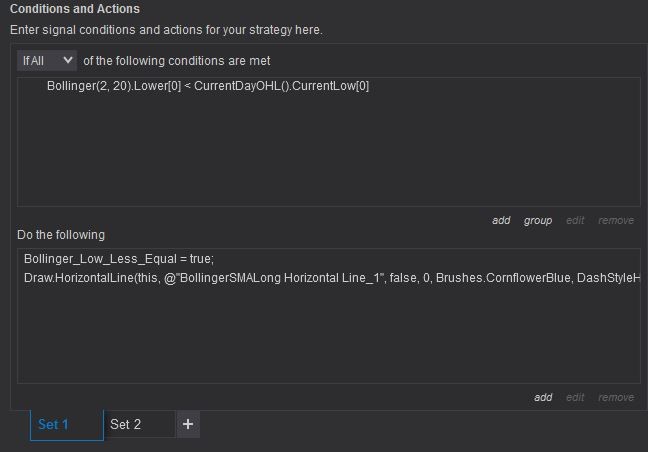This screenshot has width=648, height=452.
Task: Add a new set with plus icon
Action: point(188,424)
